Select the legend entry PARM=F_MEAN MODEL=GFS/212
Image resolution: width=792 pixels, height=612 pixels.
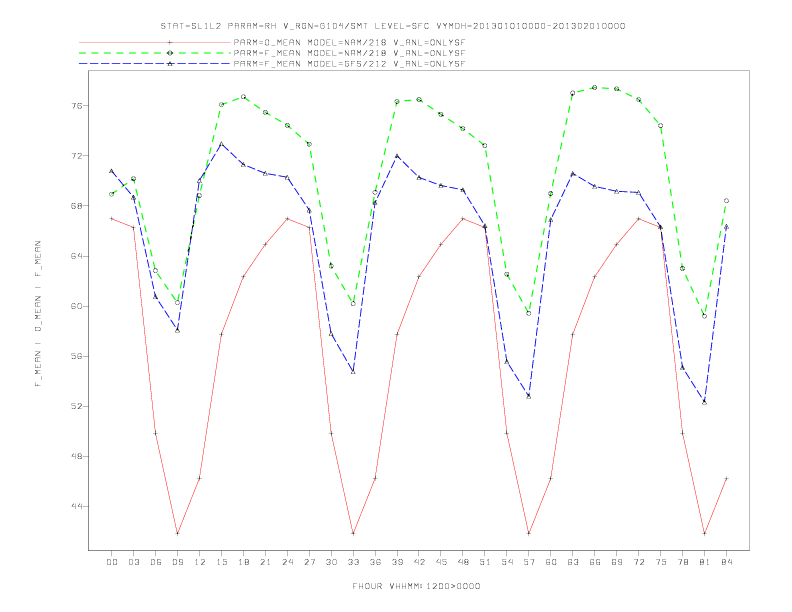click(x=349, y=64)
